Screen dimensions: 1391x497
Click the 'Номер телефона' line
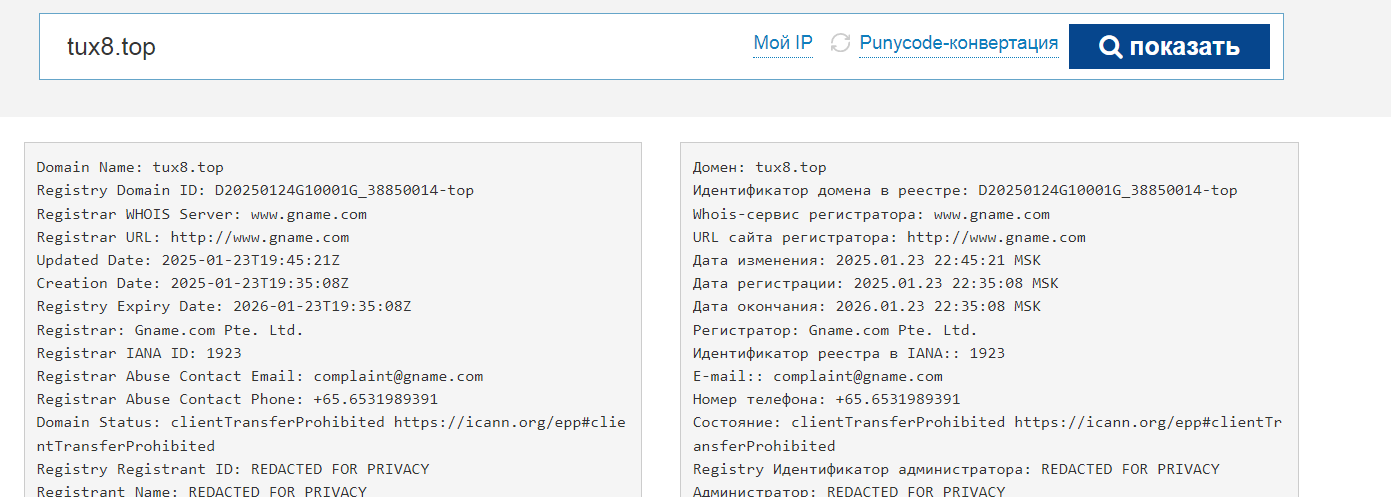coord(826,399)
